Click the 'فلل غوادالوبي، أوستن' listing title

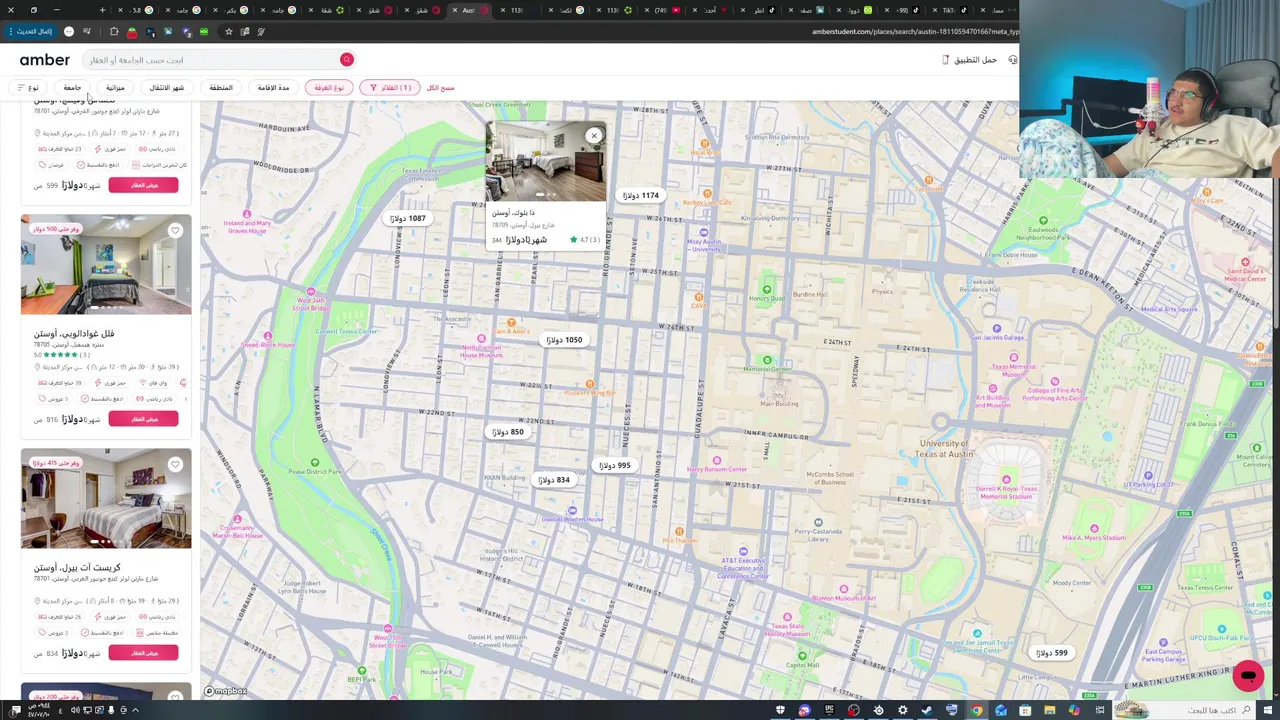point(74,333)
